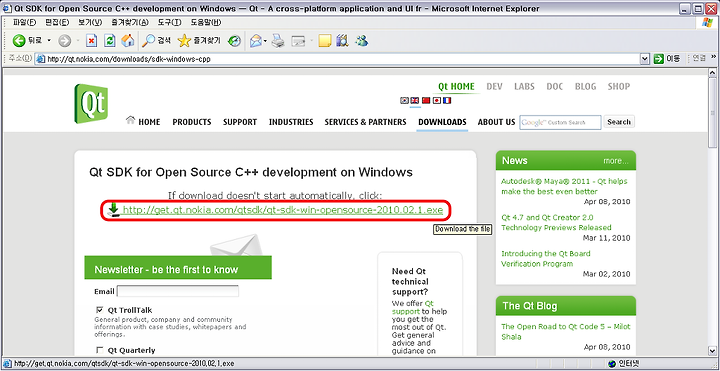
Task: Click the green Back arrow button
Action: pyautogui.click(x=19, y=41)
